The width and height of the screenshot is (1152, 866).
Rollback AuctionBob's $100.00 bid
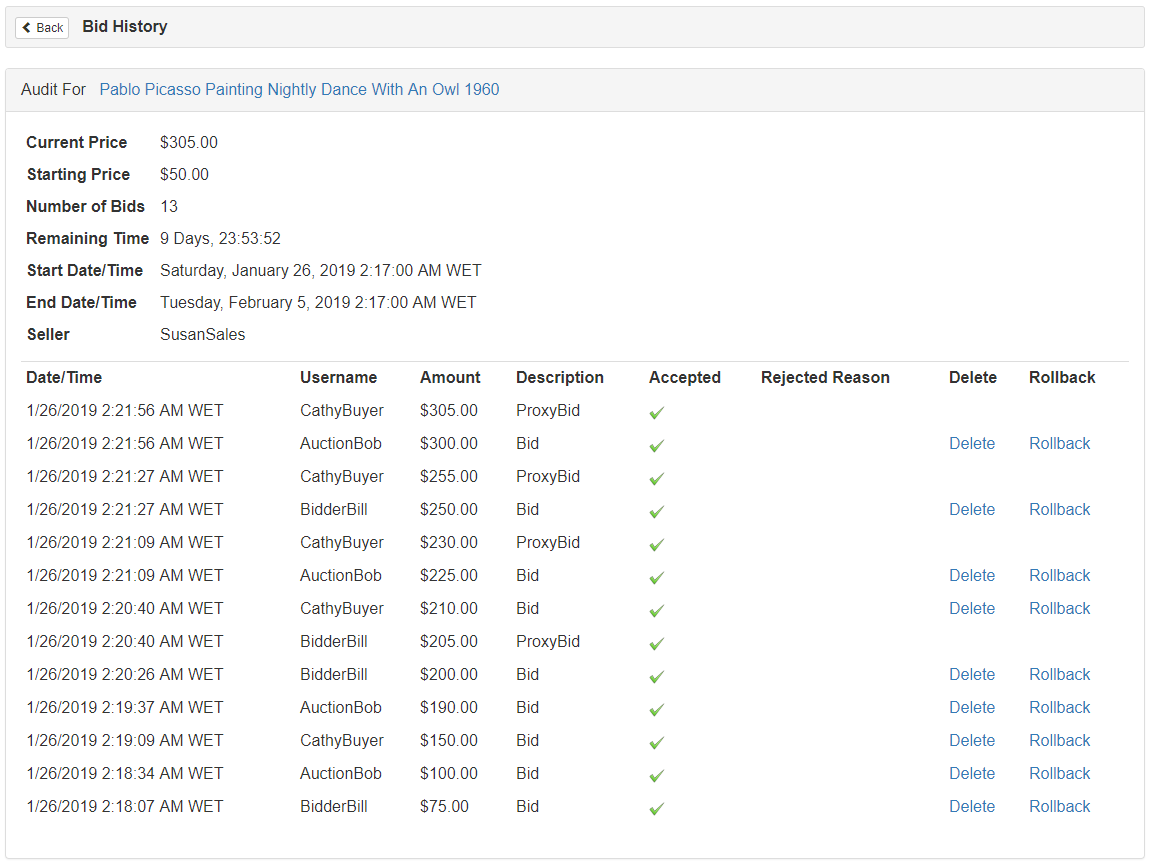tap(1059, 774)
